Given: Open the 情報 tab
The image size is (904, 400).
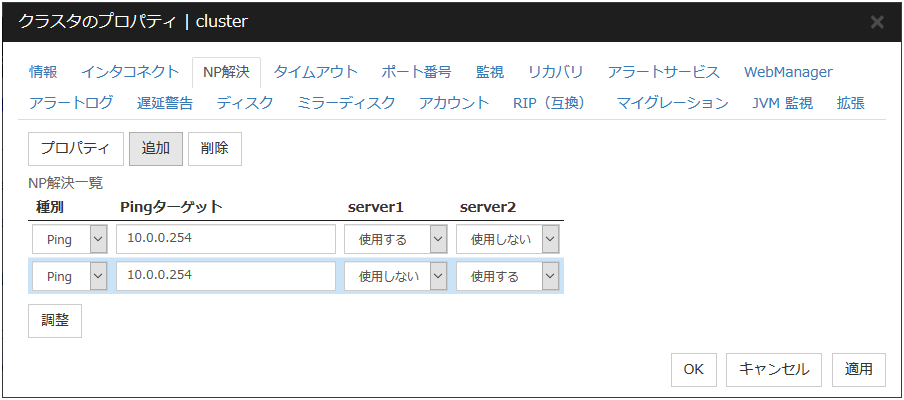Looking at the screenshot, I should (x=43, y=72).
